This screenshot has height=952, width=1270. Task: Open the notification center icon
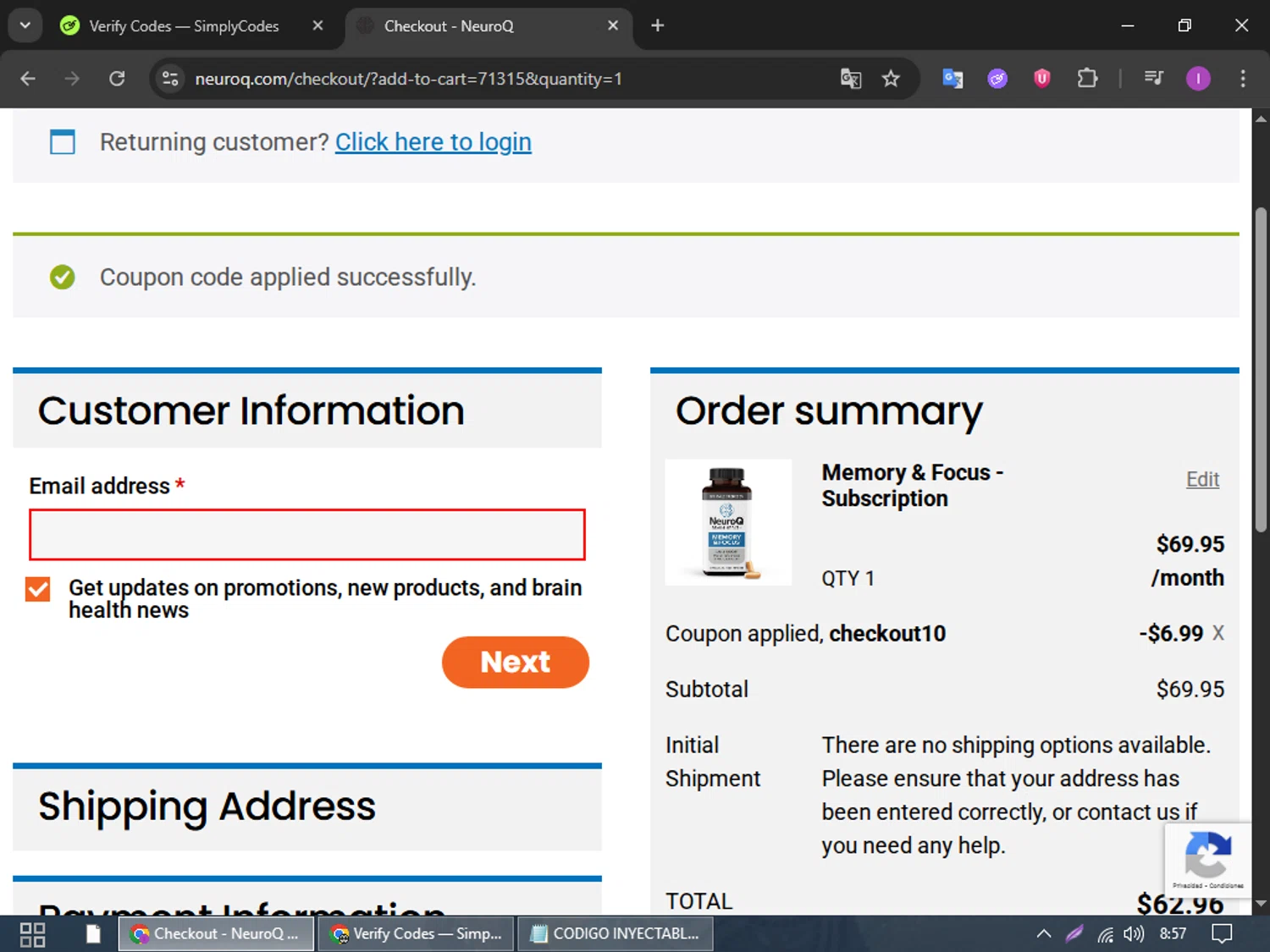pos(1222,934)
